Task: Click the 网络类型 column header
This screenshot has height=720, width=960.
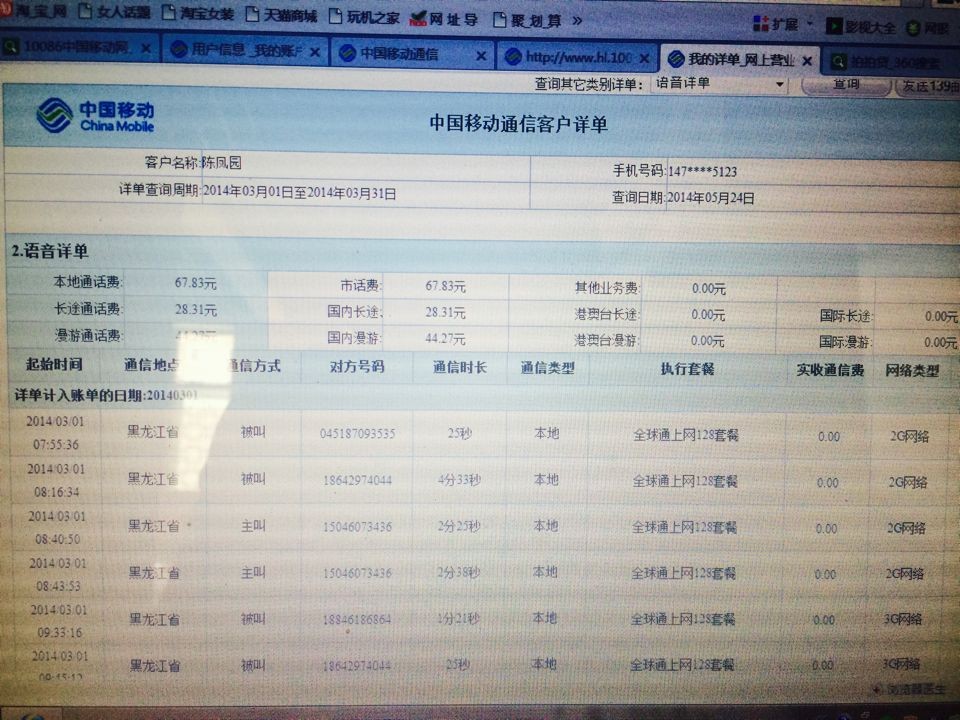Action: 912,370
